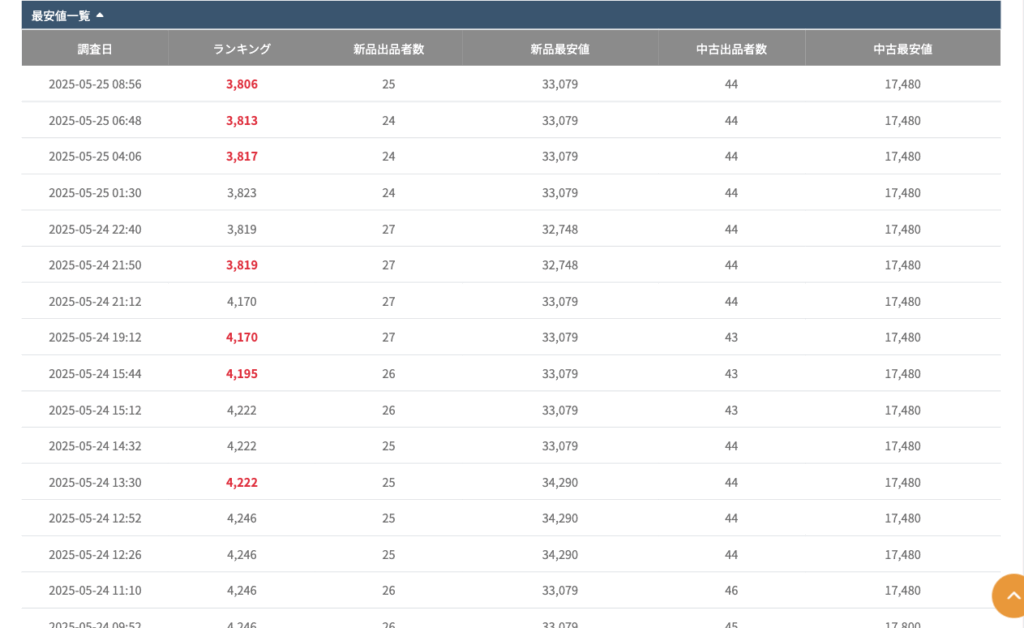Click used lowest price 17,480 in 08:56 row

pos(903,84)
